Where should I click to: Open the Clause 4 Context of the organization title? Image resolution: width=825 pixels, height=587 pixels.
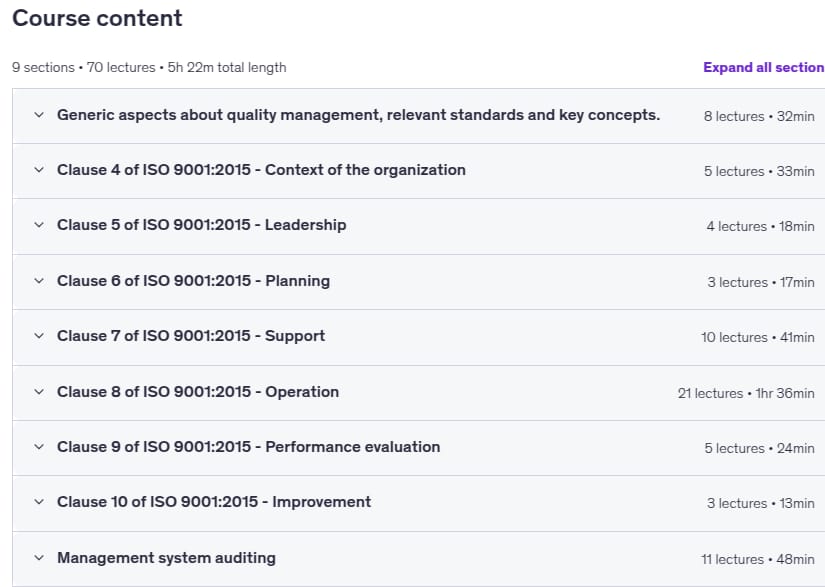pos(261,170)
